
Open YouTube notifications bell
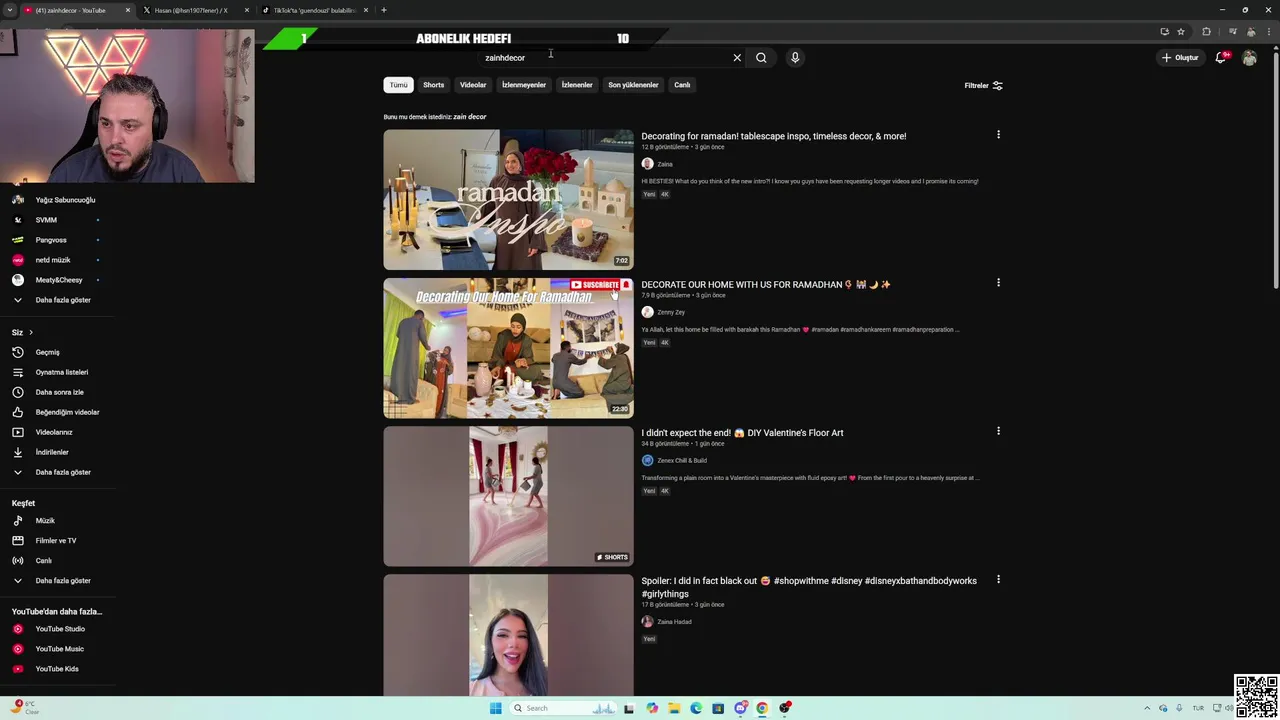(1221, 58)
